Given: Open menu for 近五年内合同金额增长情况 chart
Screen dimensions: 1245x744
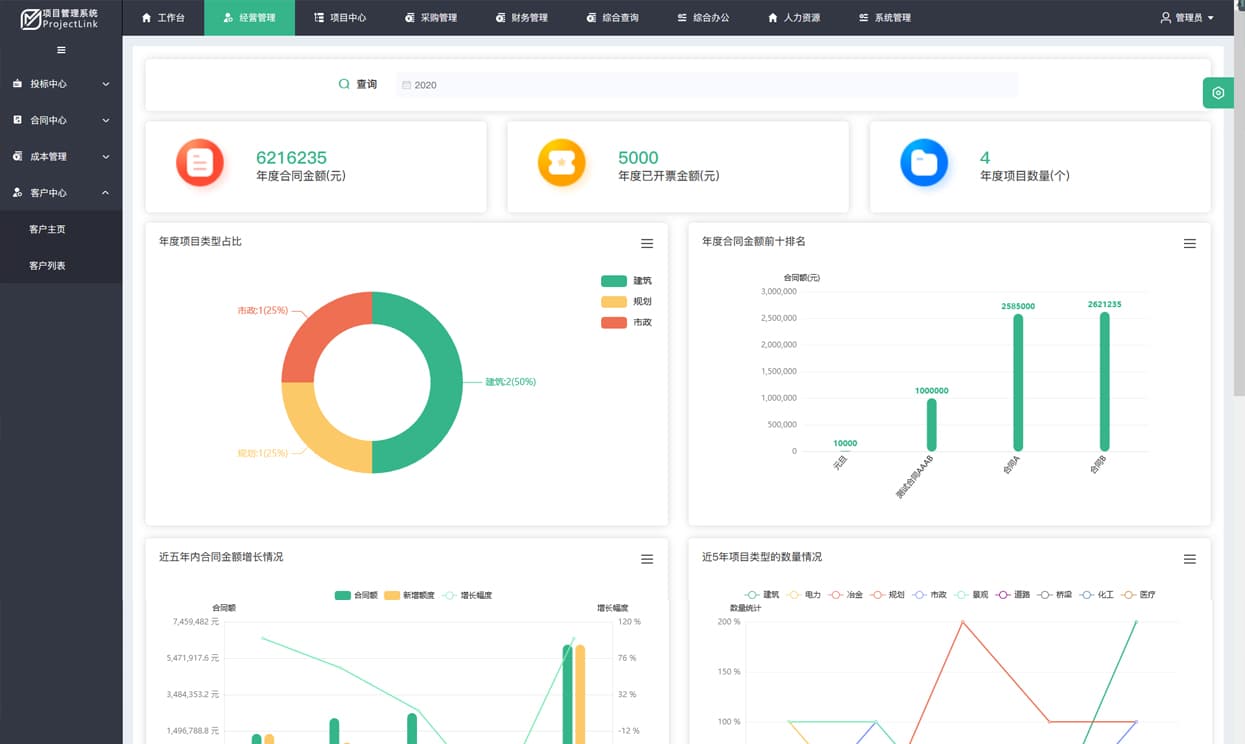Looking at the screenshot, I should coord(647,559).
